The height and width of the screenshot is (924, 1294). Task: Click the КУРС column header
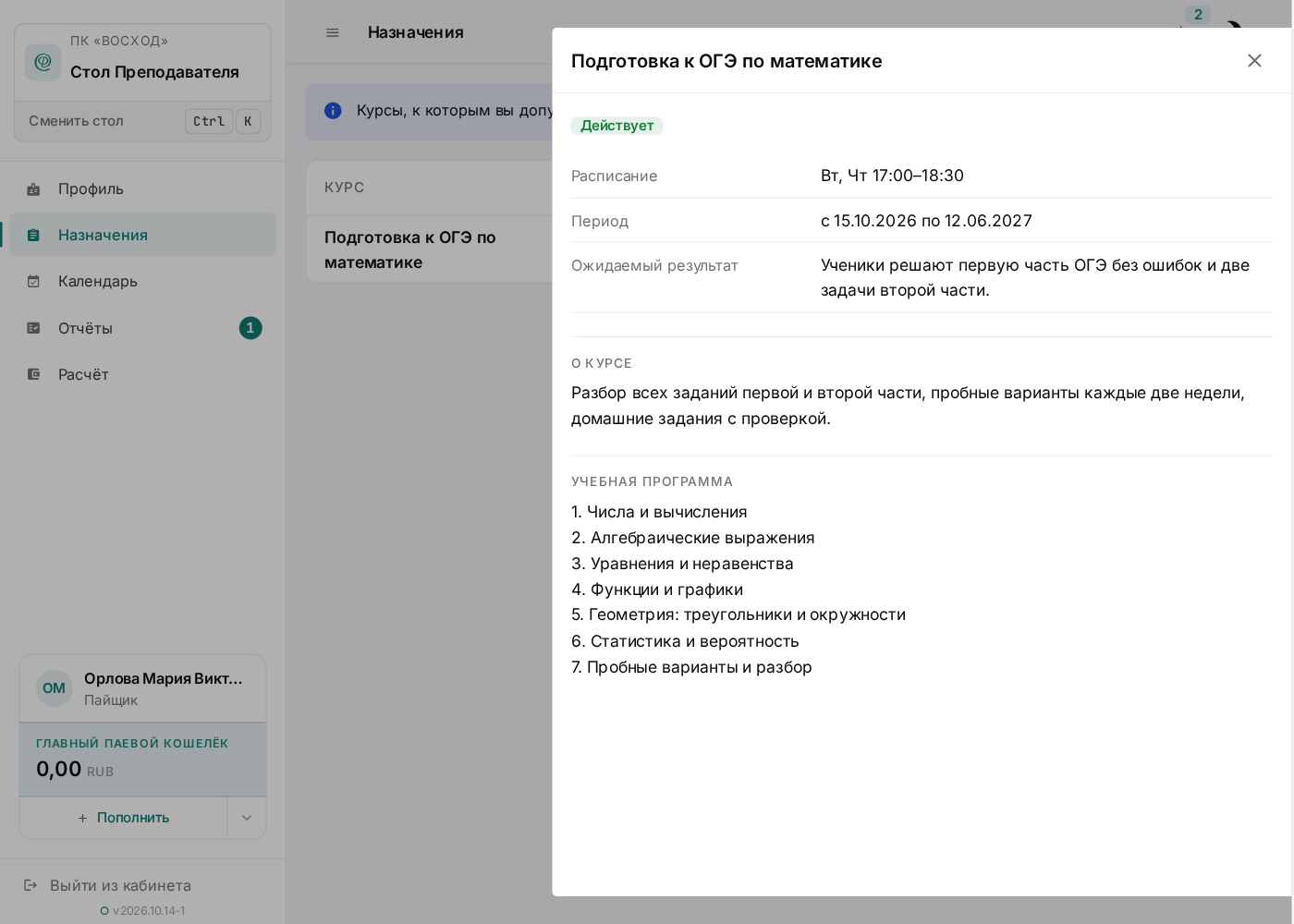tap(344, 188)
